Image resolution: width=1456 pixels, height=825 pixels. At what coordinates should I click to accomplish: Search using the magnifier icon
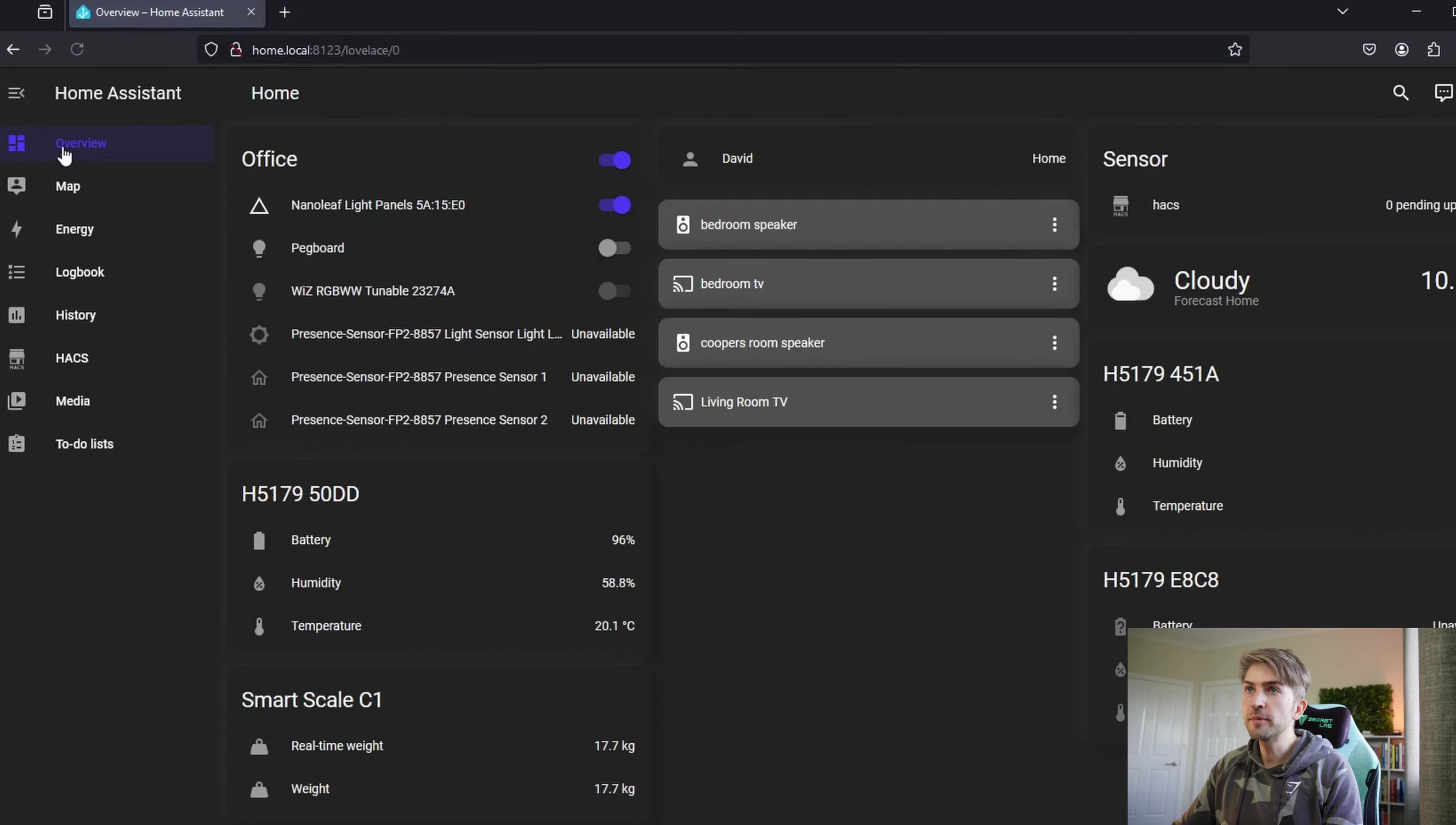pyautogui.click(x=1401, y=93)
